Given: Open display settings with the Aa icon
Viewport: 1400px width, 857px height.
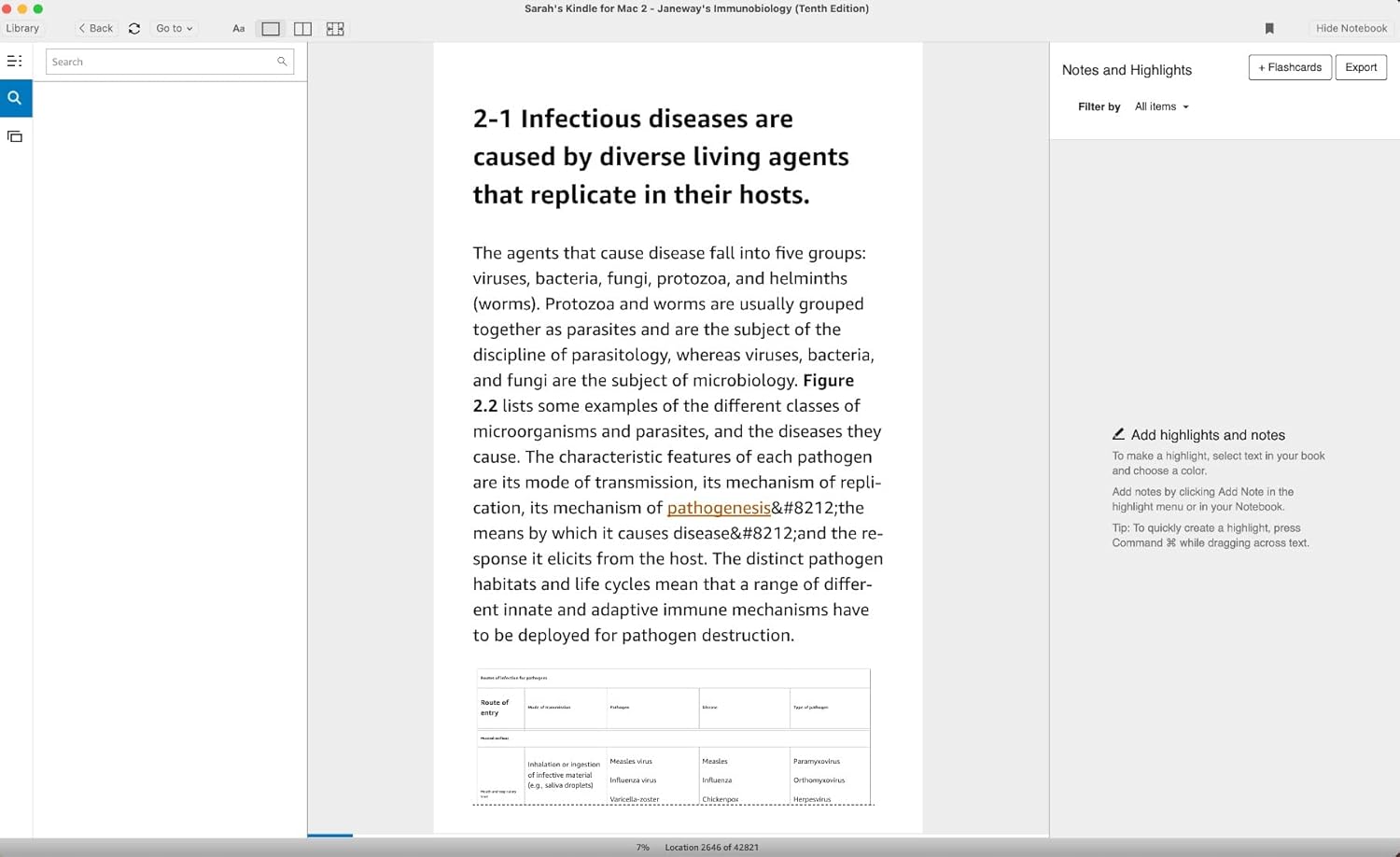Looking at the screenshot, I should coord(239,28).
